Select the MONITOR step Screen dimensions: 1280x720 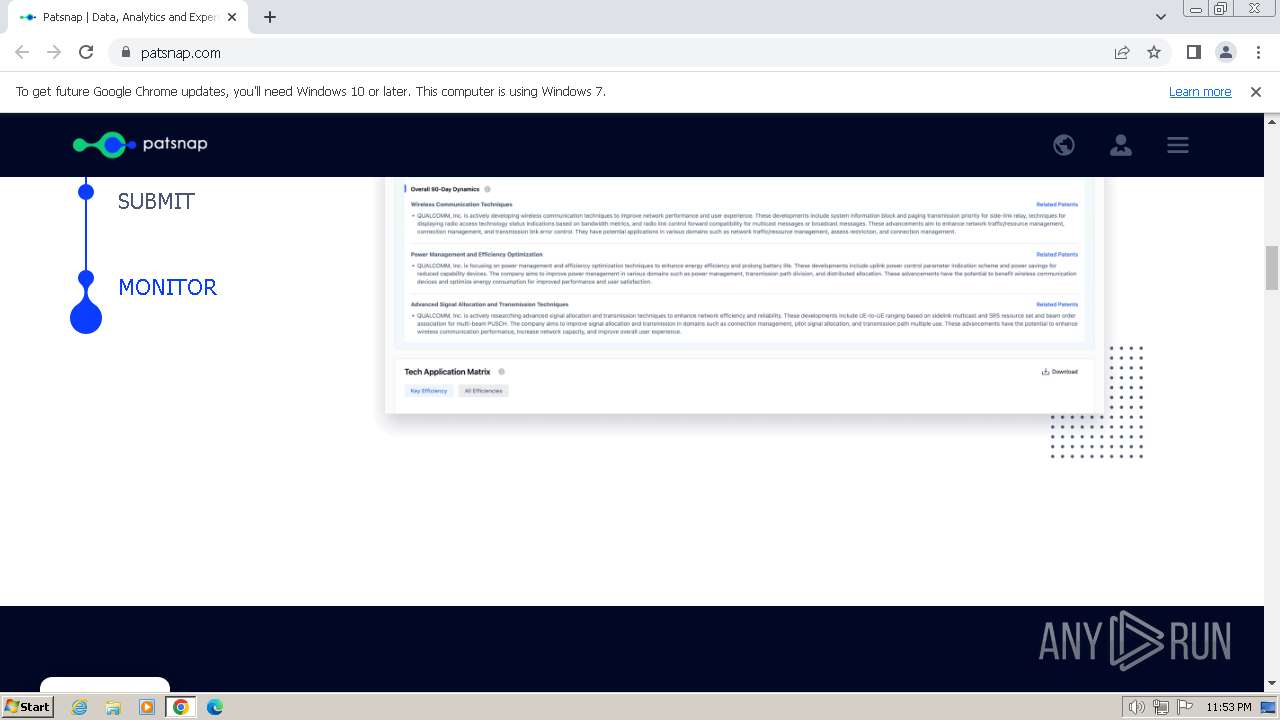pos(168,287)
